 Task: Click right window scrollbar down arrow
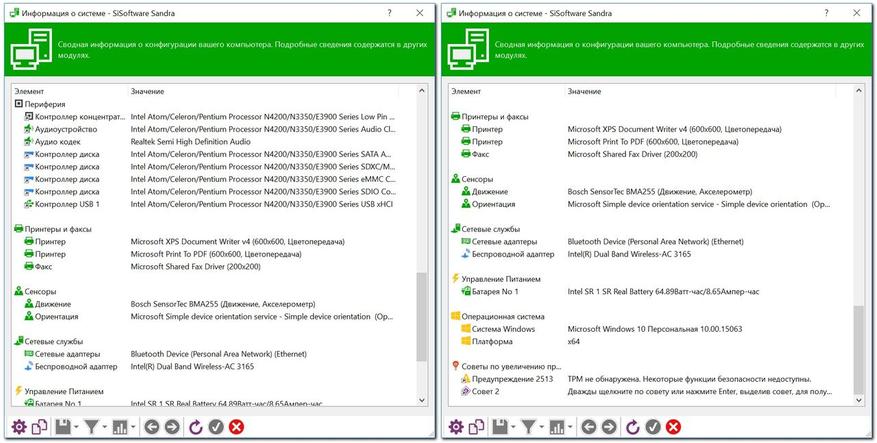click(x=859, y=400)
